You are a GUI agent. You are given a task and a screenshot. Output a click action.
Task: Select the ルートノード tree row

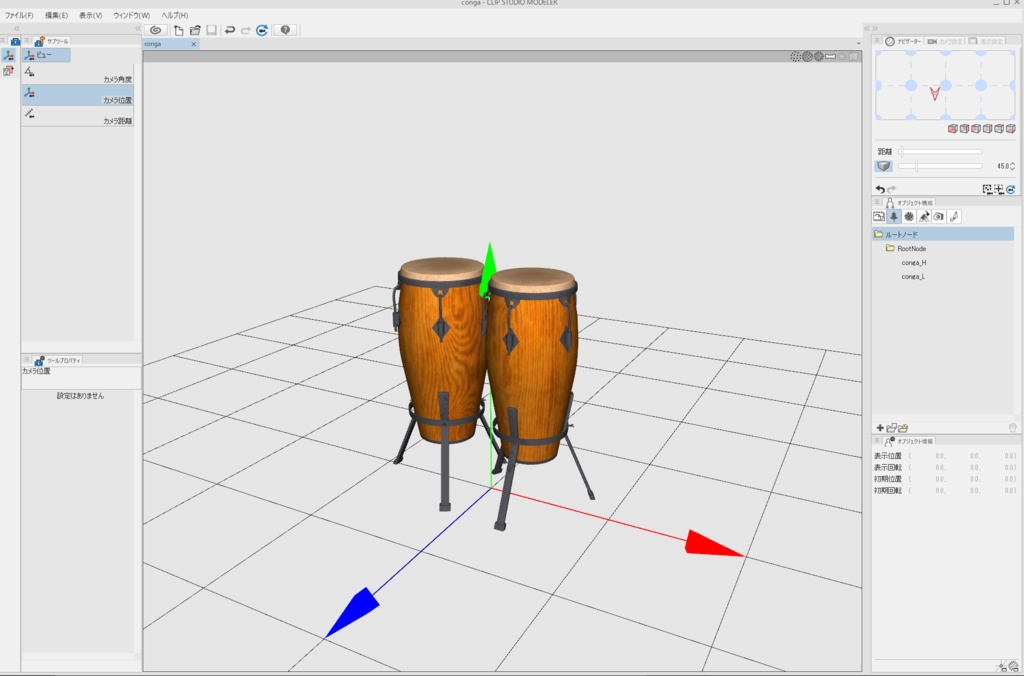pos(943,234)
